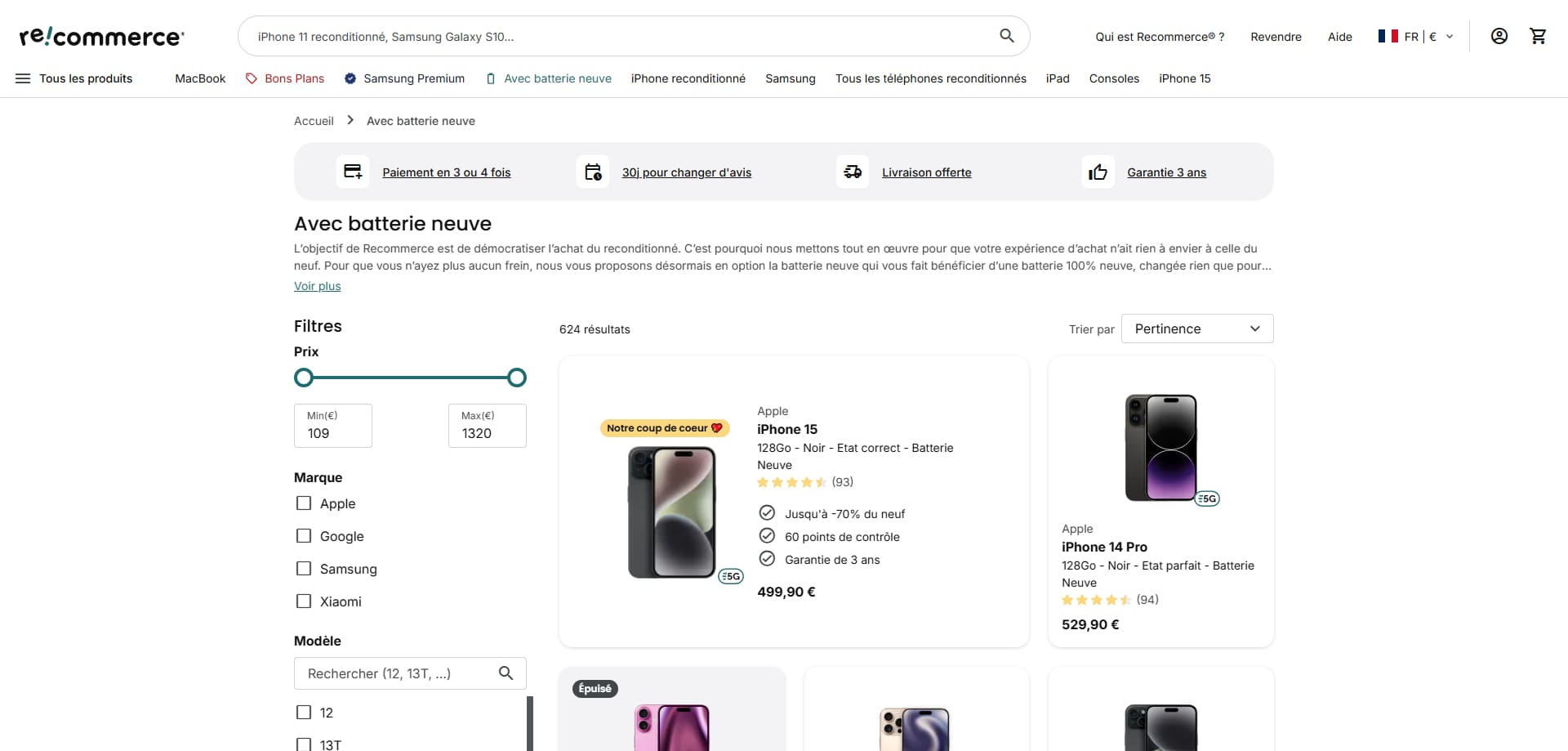Image resolution: width=1568 pixels, height=751 pixels.
Task: Check the 12 model filter
Action: click(x=304, y=713)
